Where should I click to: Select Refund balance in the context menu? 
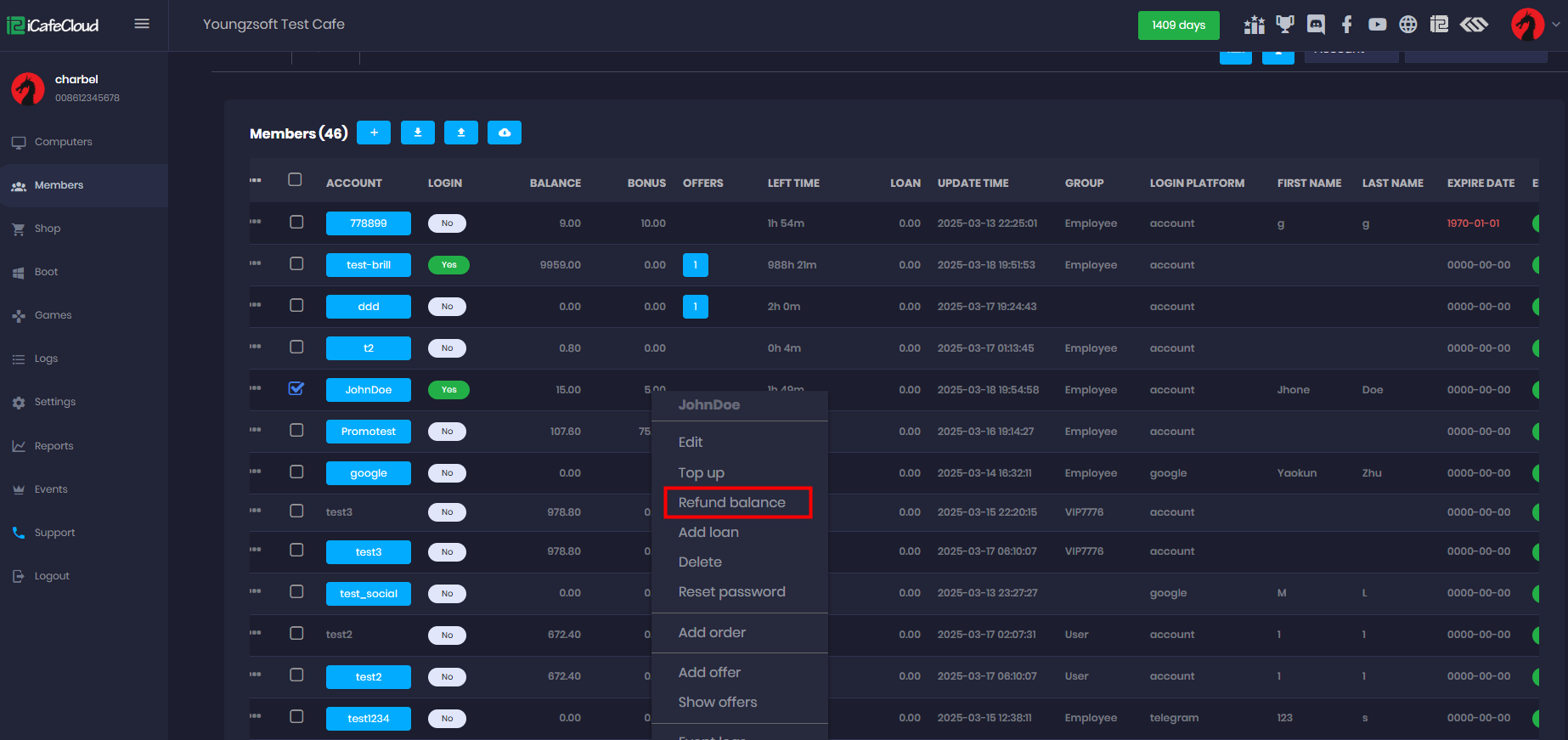click(731, 502)
